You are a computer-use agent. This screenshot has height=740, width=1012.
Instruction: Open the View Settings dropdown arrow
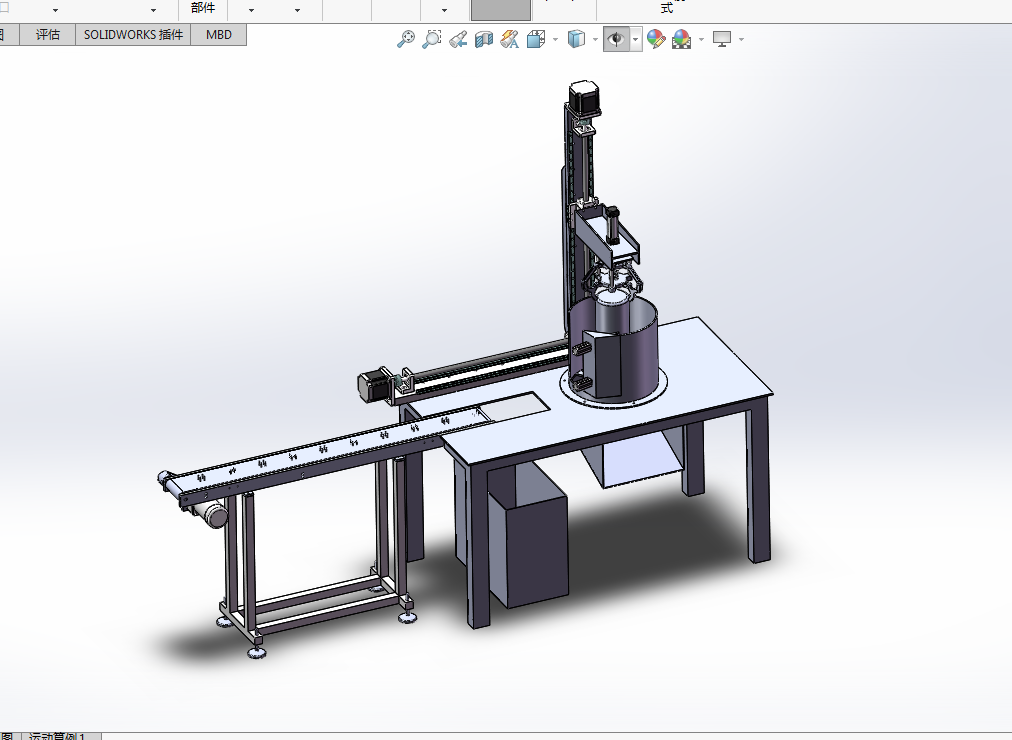[x=741, y=40]
